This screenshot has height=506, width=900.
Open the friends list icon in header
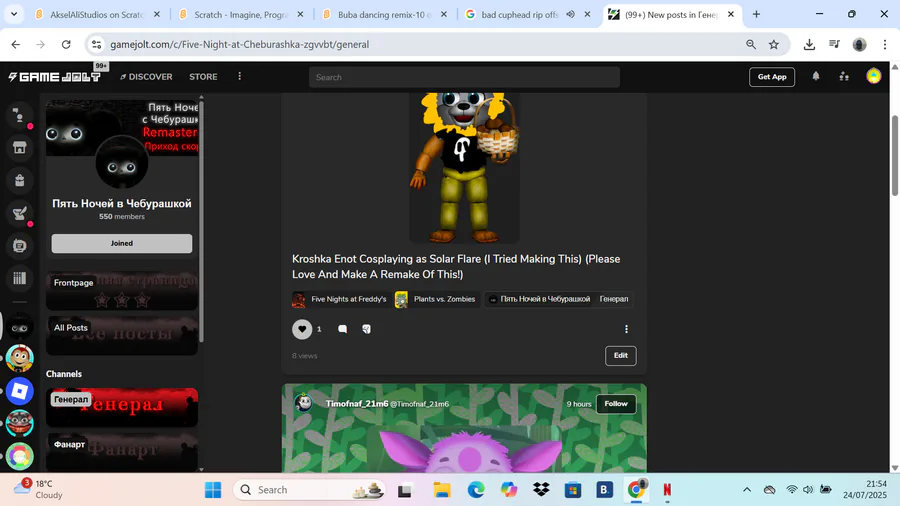[x=844, y=76]
